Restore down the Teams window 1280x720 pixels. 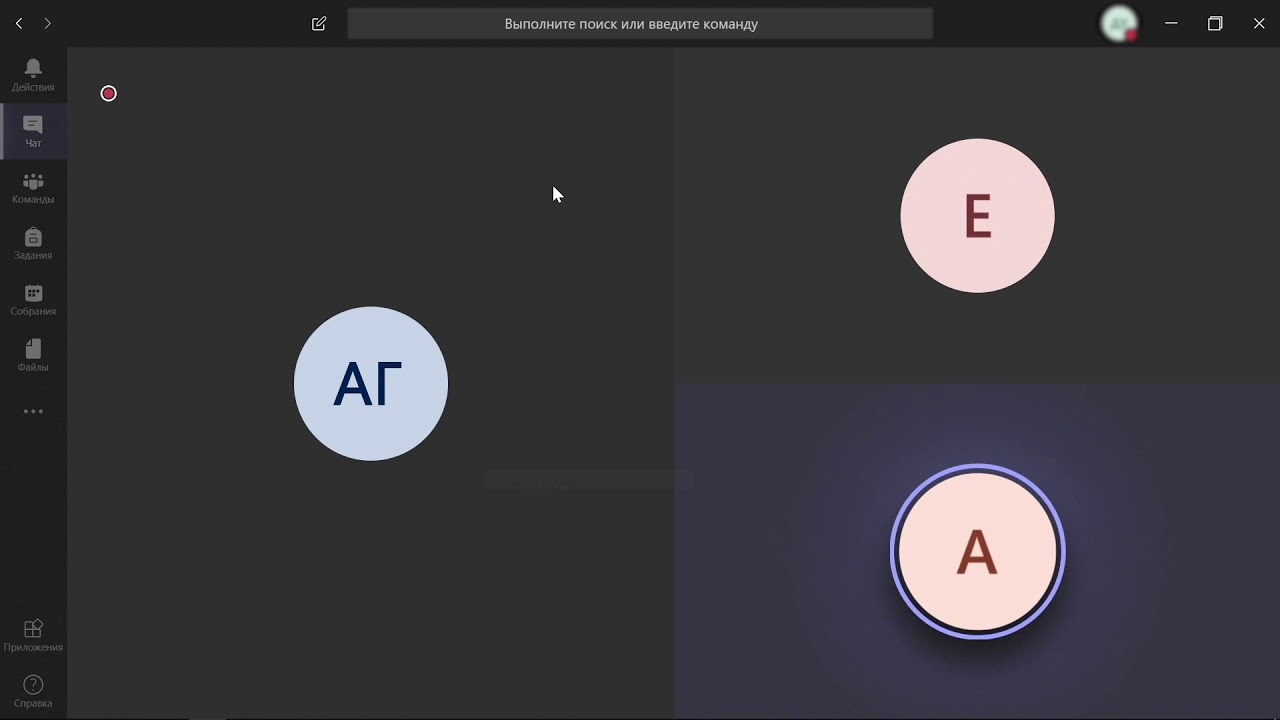tap(1215, 23)
